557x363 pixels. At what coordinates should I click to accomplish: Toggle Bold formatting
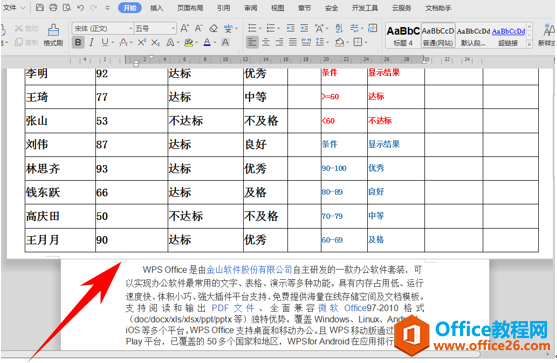tap(78, 43)
